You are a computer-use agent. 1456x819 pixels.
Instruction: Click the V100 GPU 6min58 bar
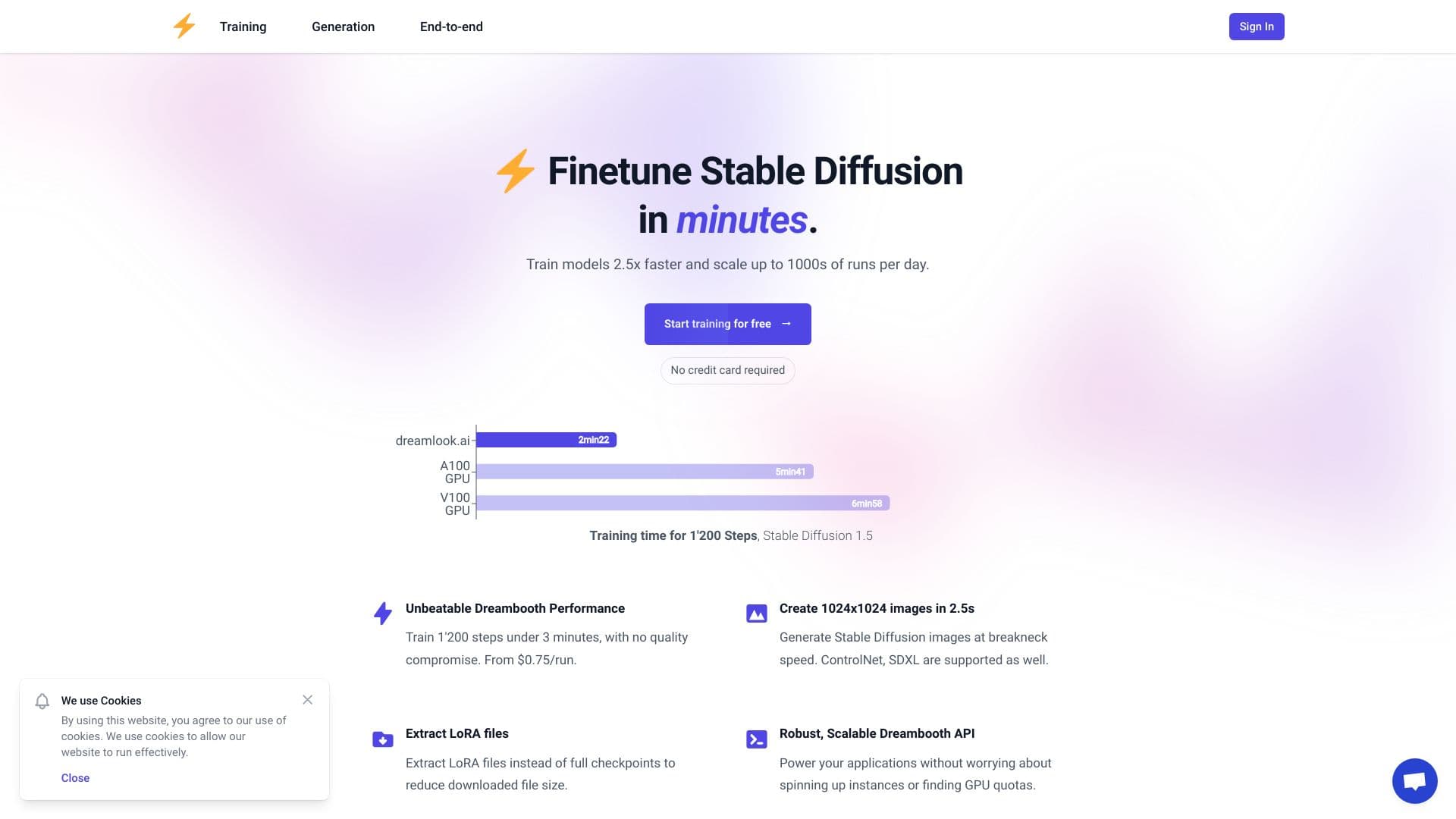(x=682, y=504)
